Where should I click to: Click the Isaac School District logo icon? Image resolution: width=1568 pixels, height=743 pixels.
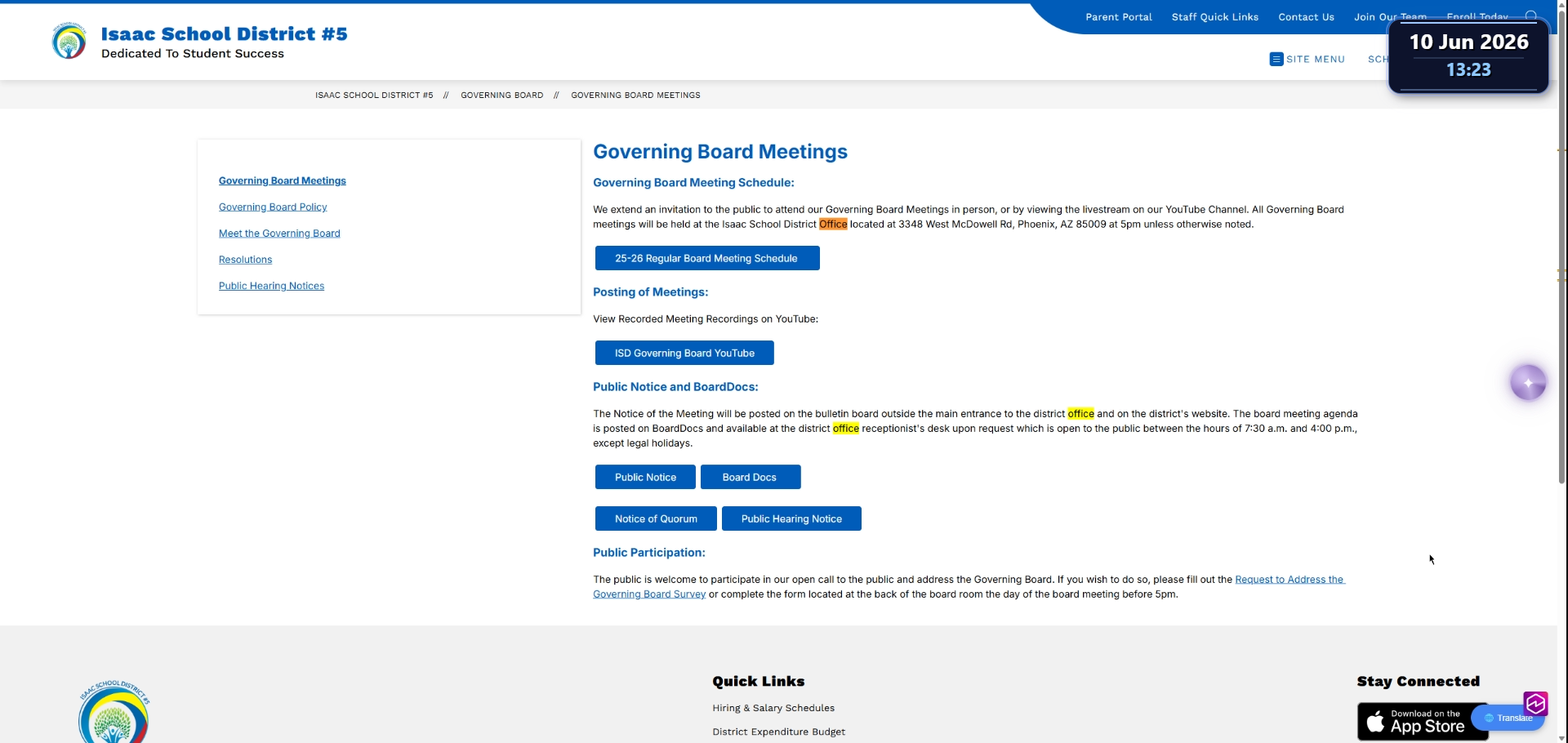pos(69,42)
